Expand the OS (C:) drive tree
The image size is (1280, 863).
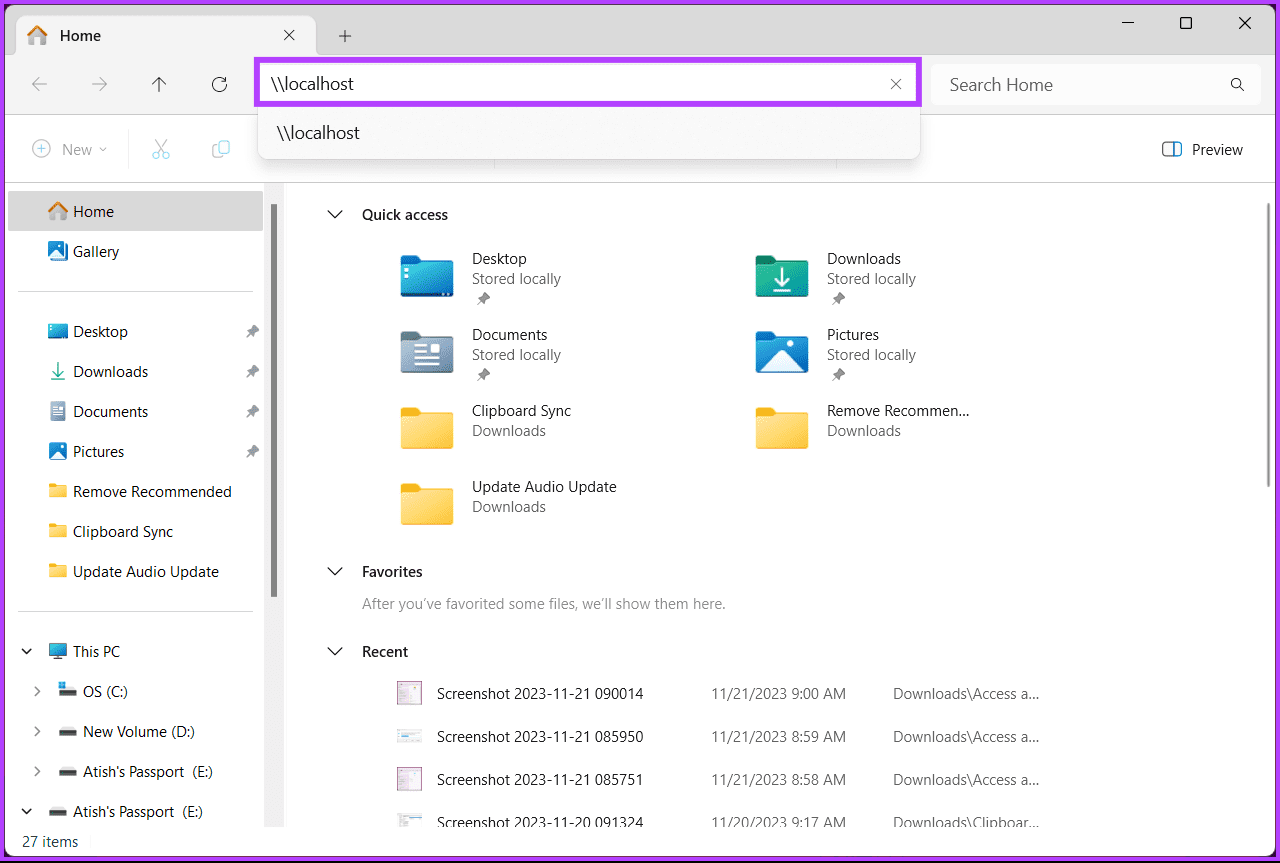click(x=37, y=691)
